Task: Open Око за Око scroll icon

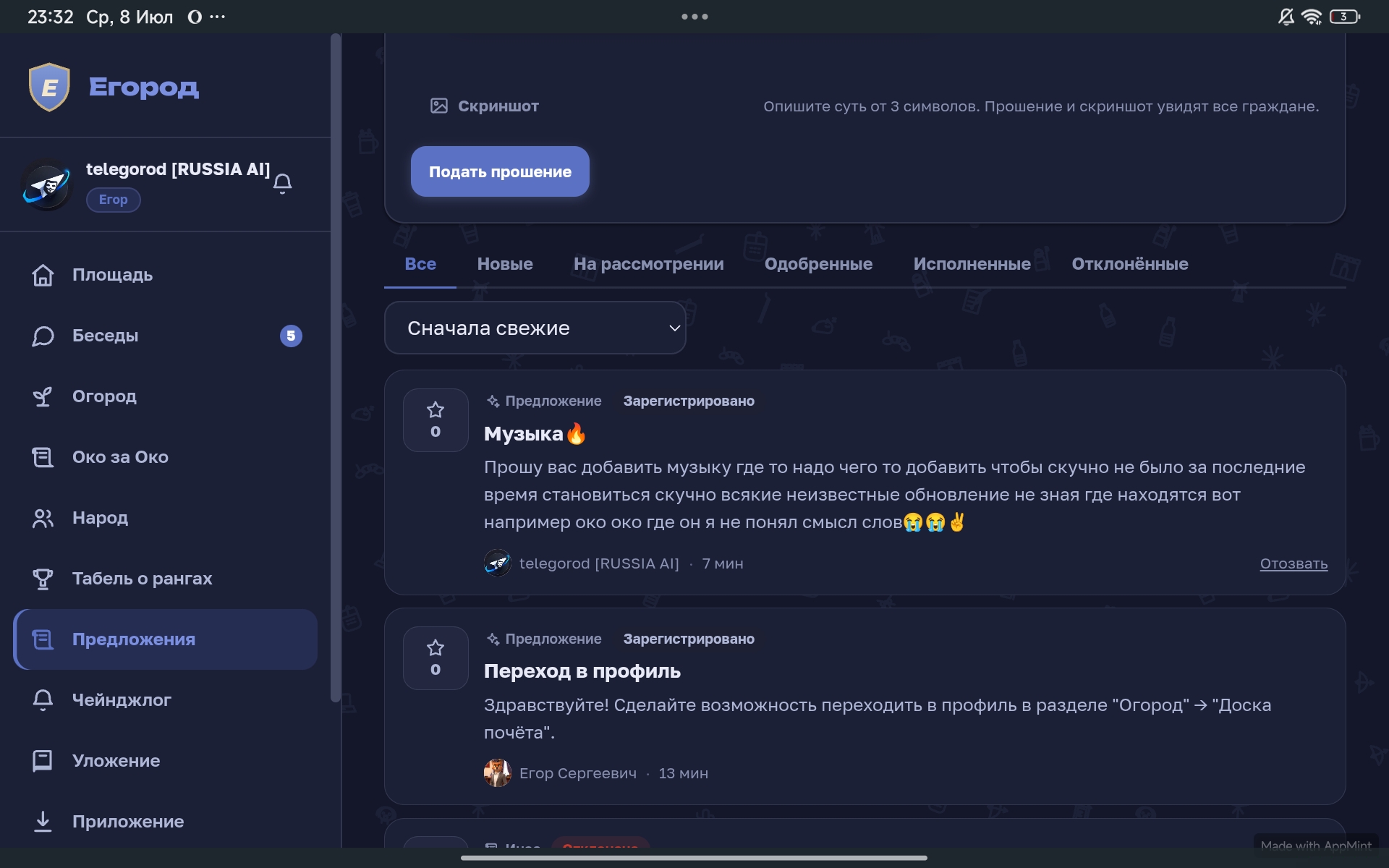Action: point(43,457)
